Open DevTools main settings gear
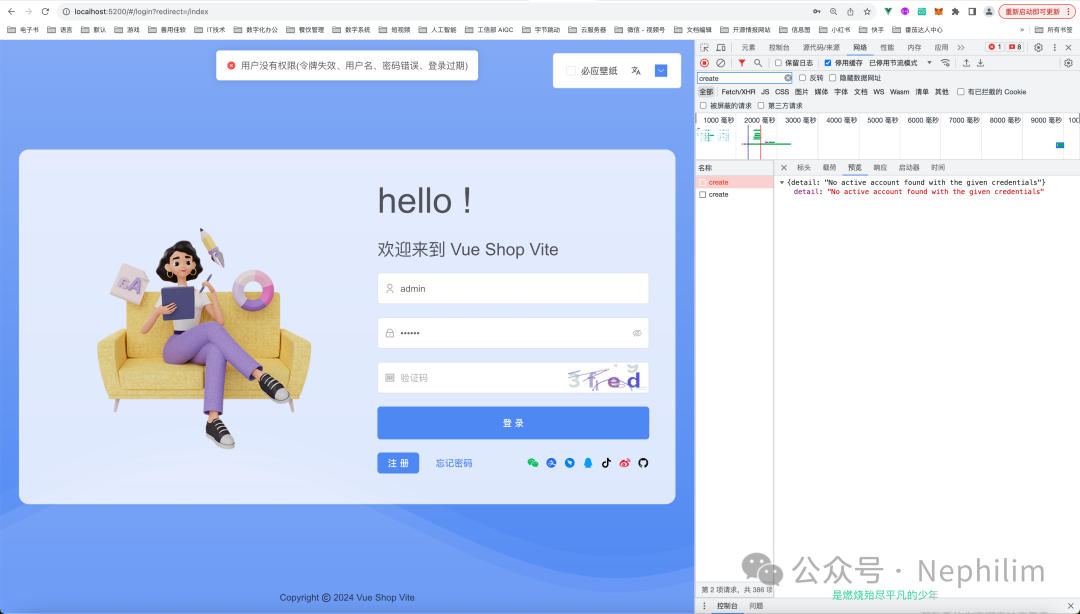Image resolution: width=1080 pixels, height=614 pixels. pyautogui.click(x=1038, y=48)
